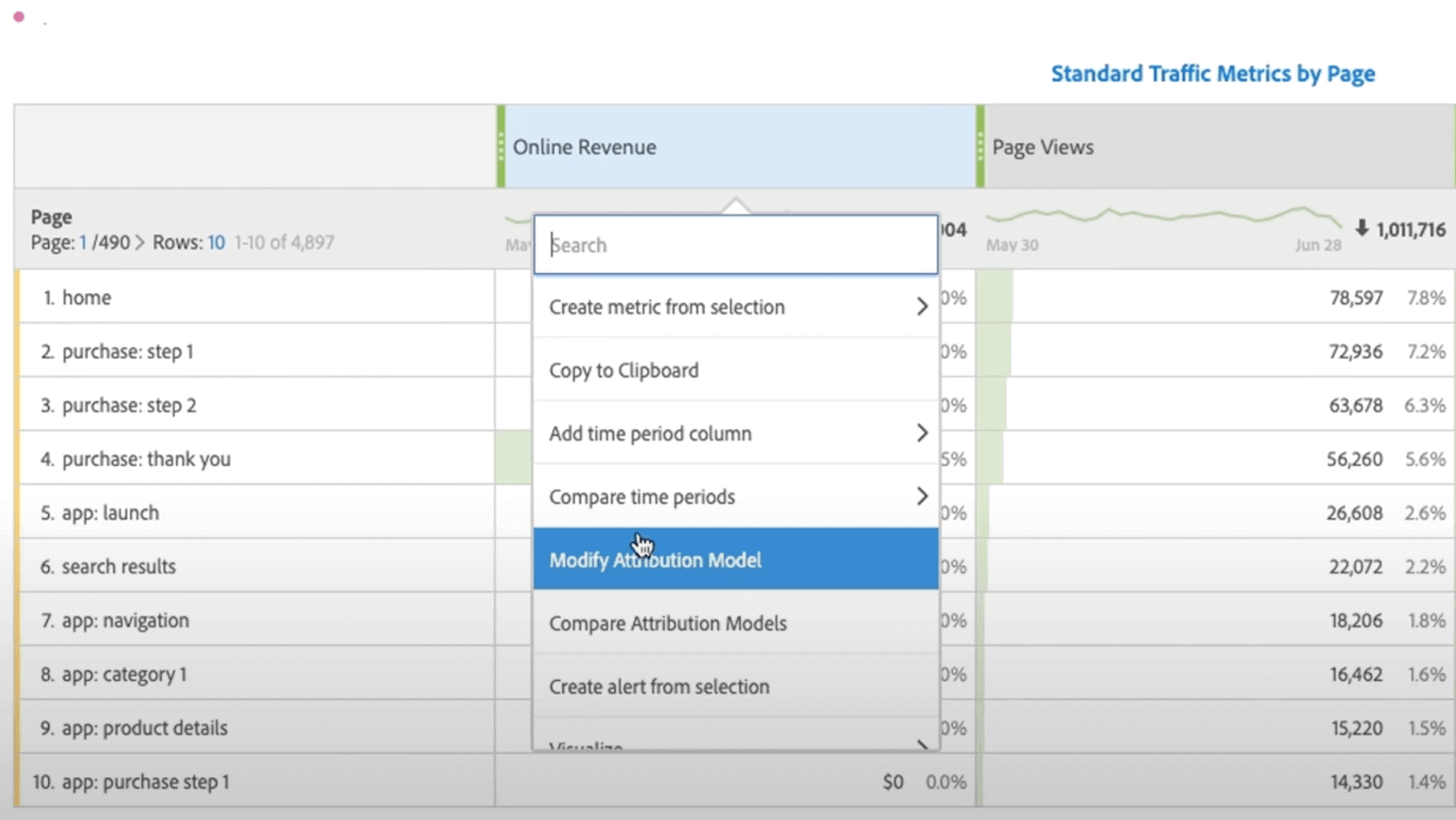Expand the Compare time periods submenu chevron

click(x=922, y=496)
